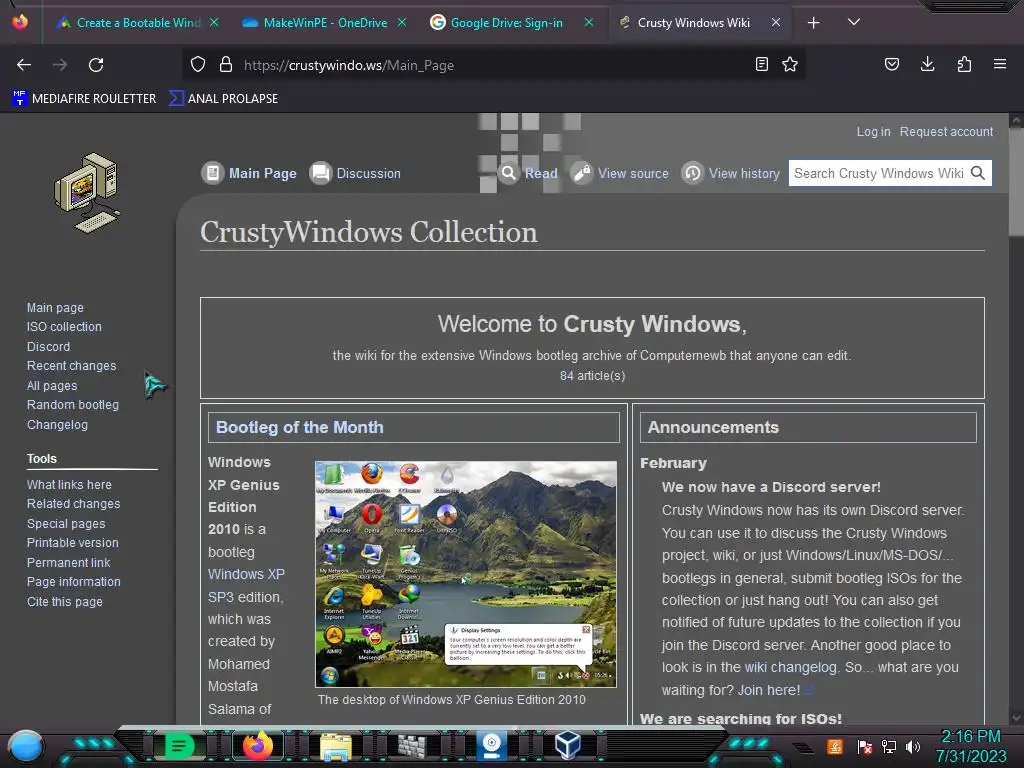Open the wiki changelog link
The height and width of the screenshot is (768, 1024).
click(x=790, y=667)
